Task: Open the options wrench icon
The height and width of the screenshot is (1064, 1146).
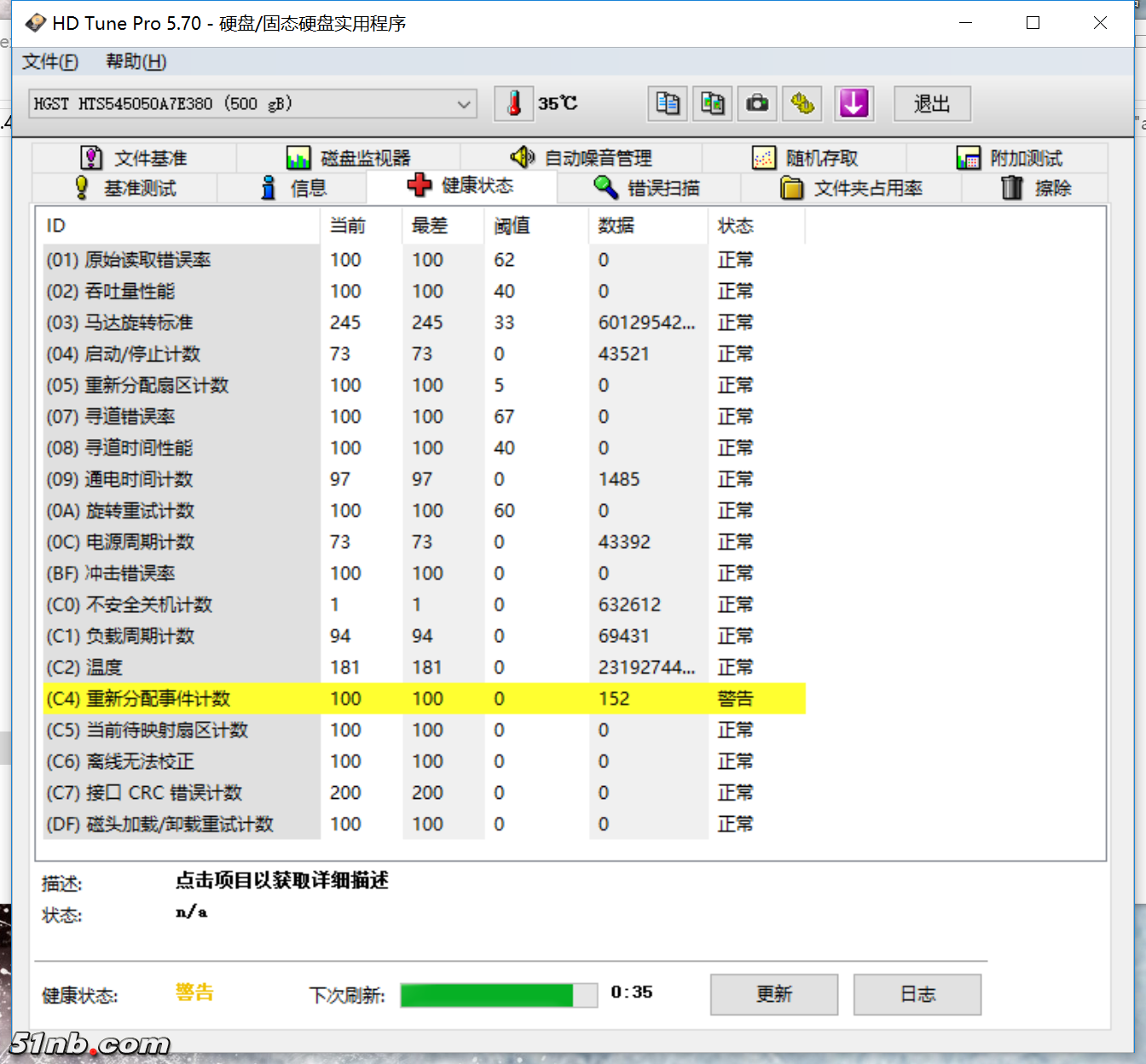Action: click(802, 104)
